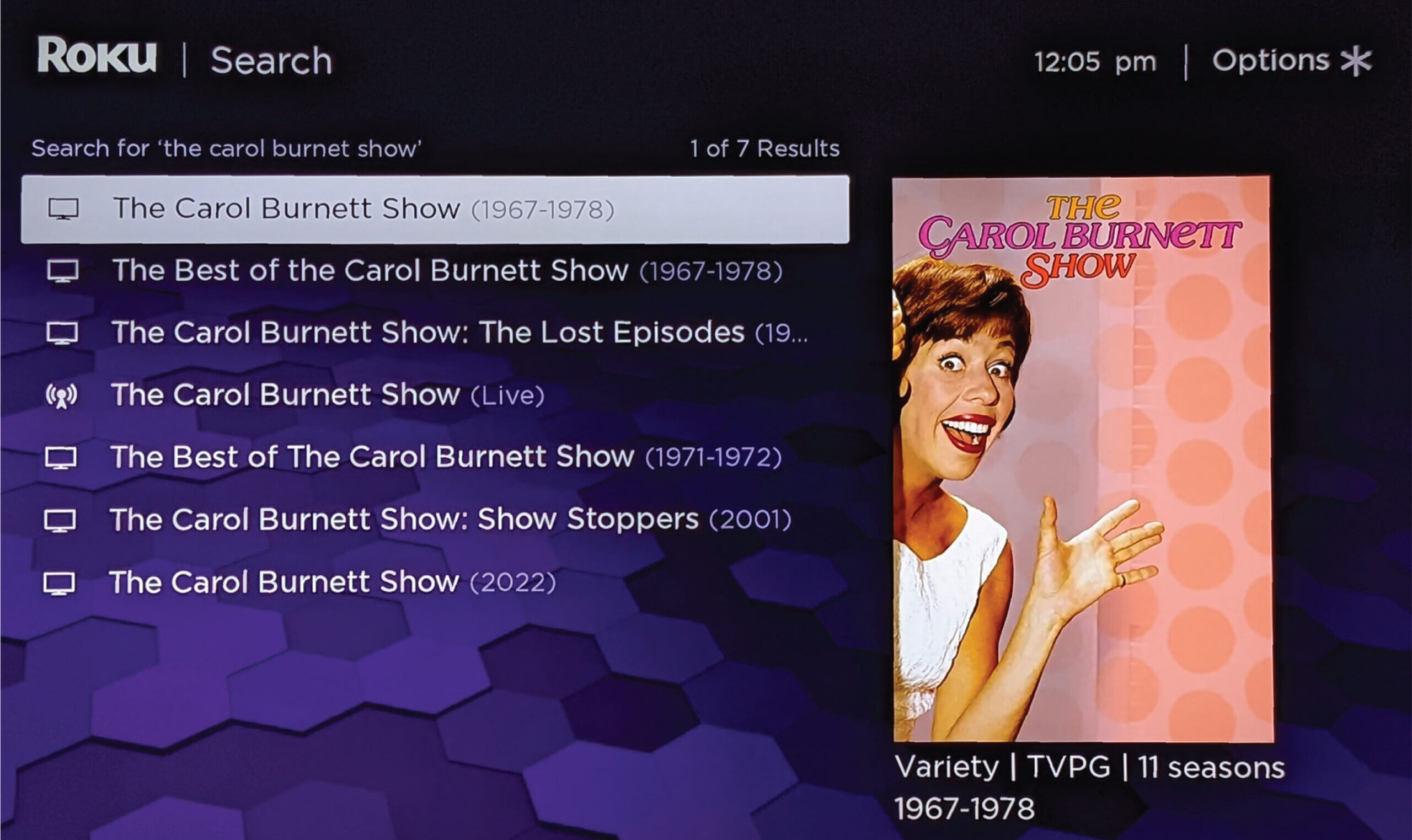Click the Search heading text
1412x840 pixels.
(x=271, y=61)
